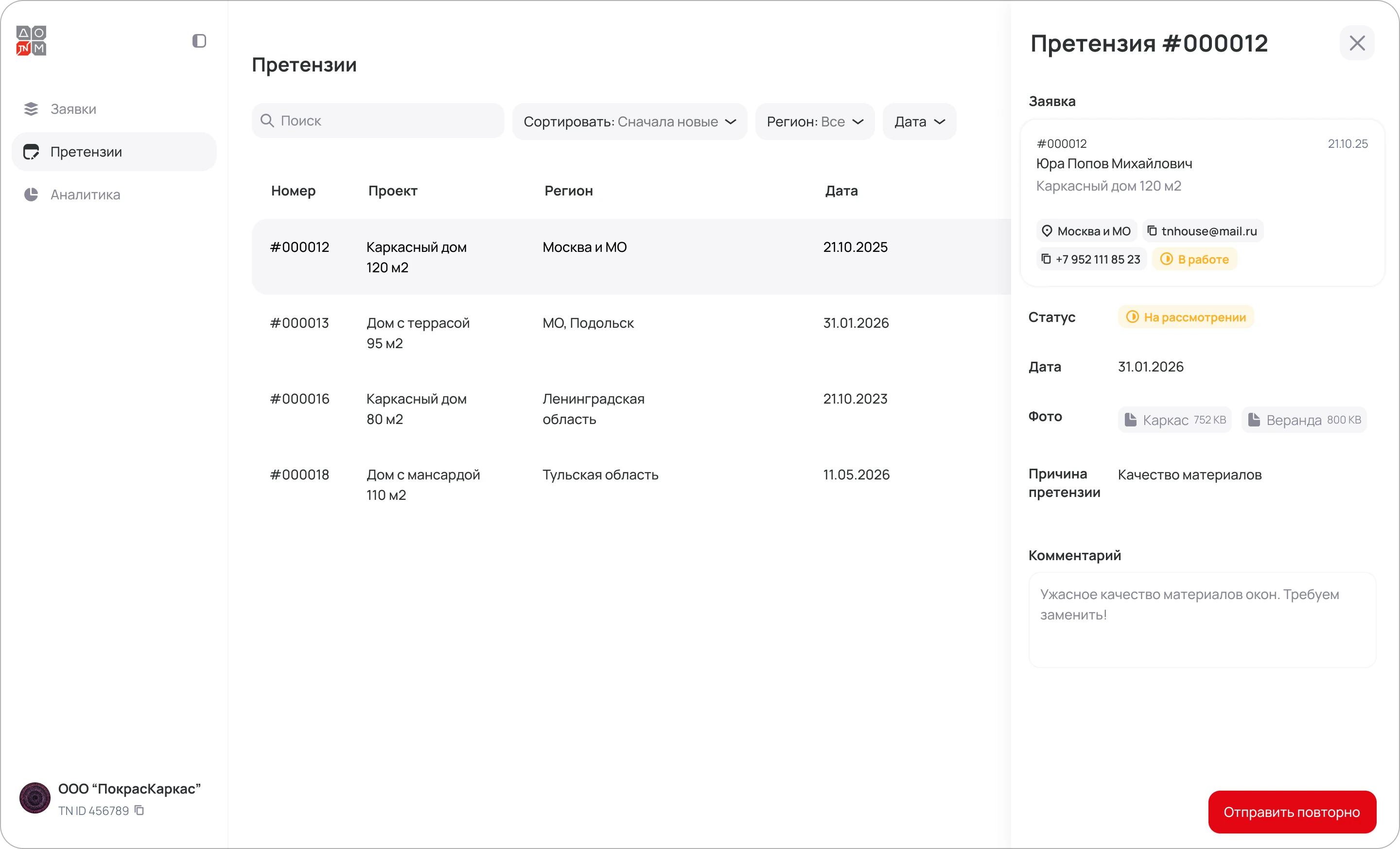The image size is (1400, 849).
Task: Go to Заявки section
Action: (114, 108)
